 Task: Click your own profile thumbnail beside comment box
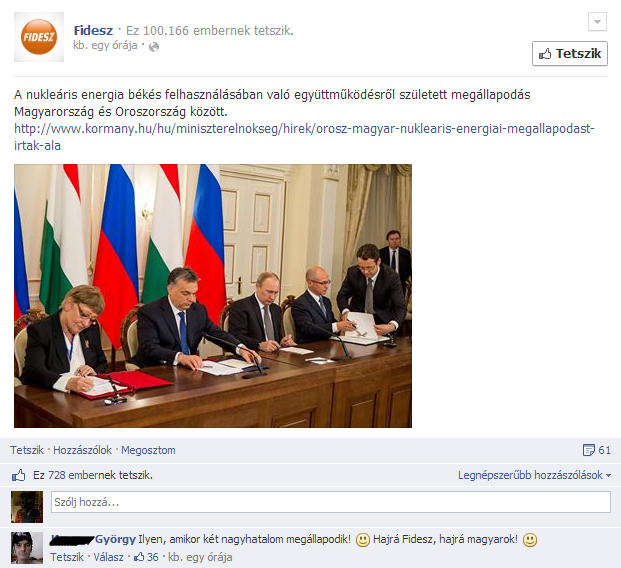coord(27,507)
